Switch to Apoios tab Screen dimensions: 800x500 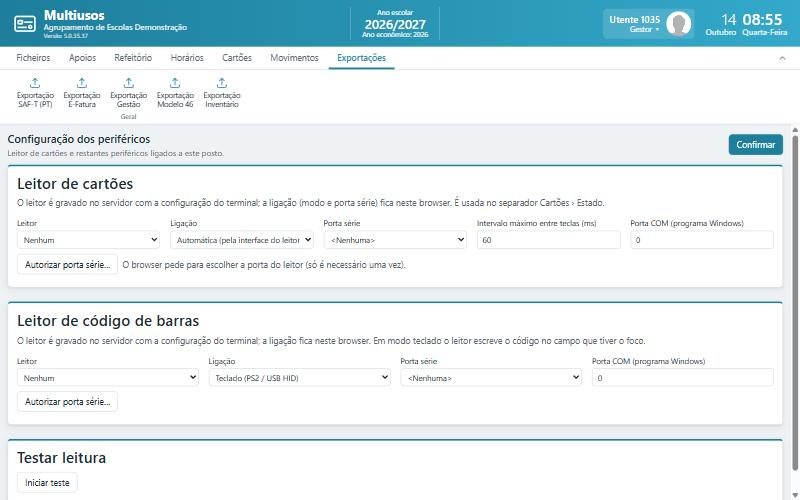(x=82, y=58)
